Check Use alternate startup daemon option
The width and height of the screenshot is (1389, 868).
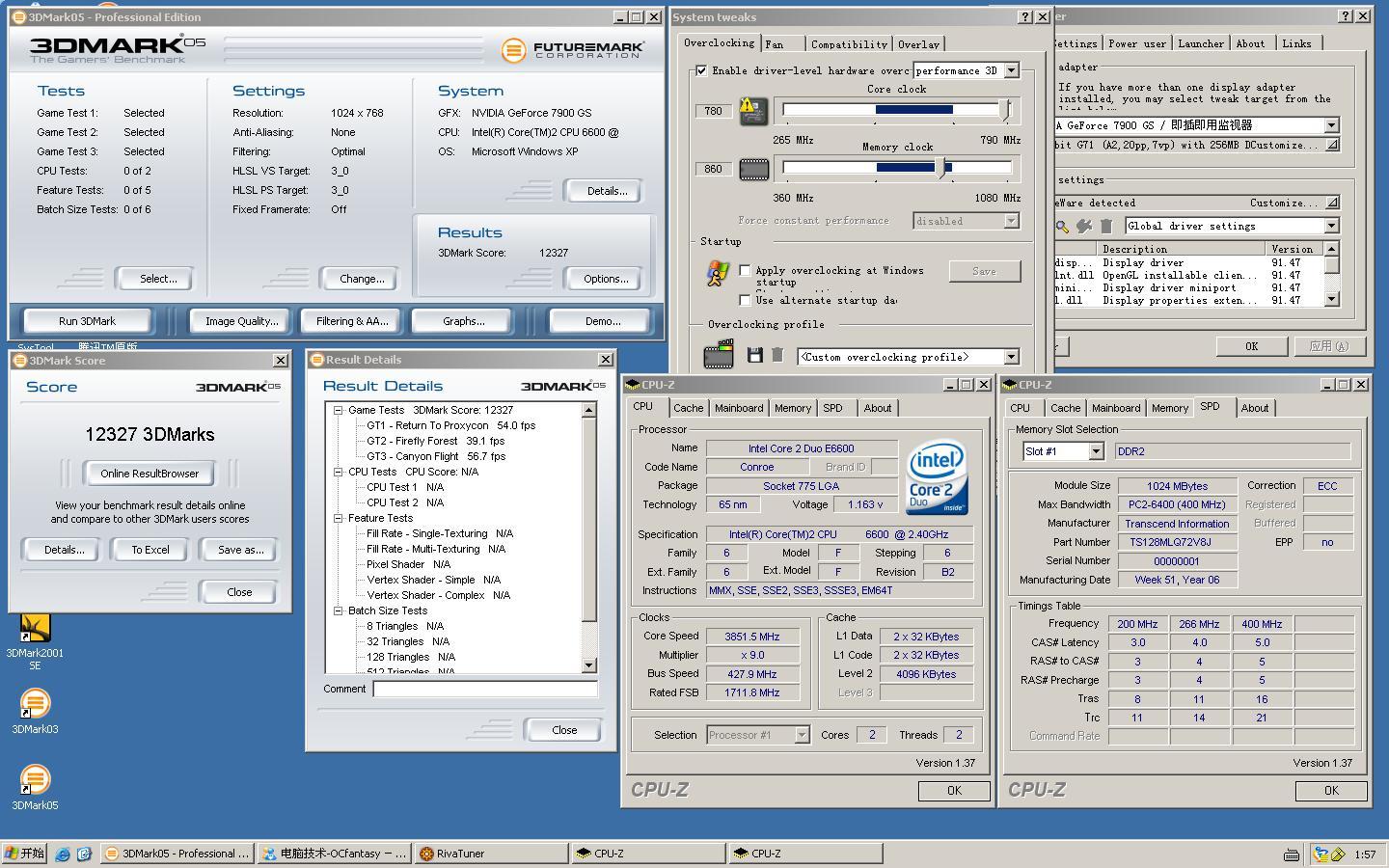pos(745,300)
